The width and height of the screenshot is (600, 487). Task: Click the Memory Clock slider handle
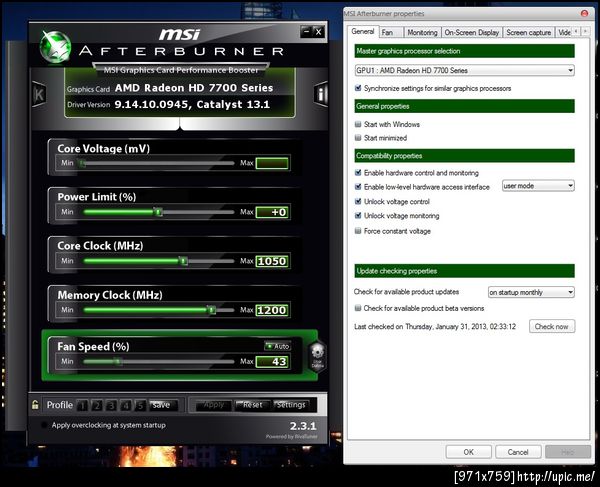coord(211,310)
